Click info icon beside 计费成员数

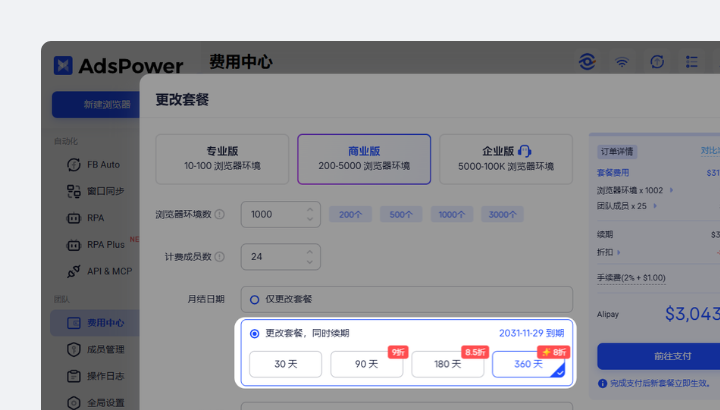(x=220, y=257)
